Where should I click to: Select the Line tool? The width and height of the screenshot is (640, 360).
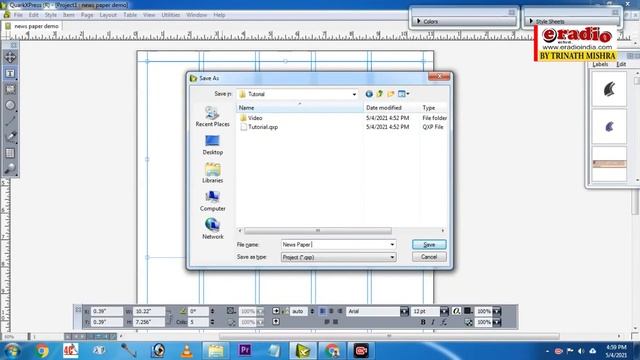[10, 121]
